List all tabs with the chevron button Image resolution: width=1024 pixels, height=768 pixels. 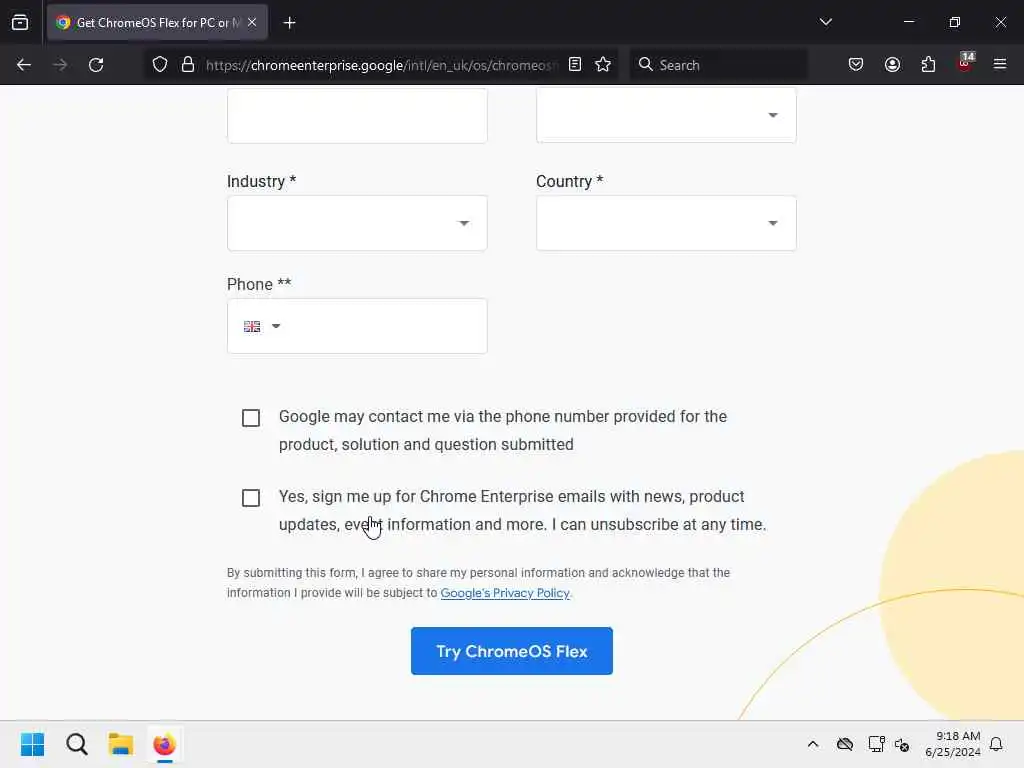pyautogui.click(x=825, y=22)
